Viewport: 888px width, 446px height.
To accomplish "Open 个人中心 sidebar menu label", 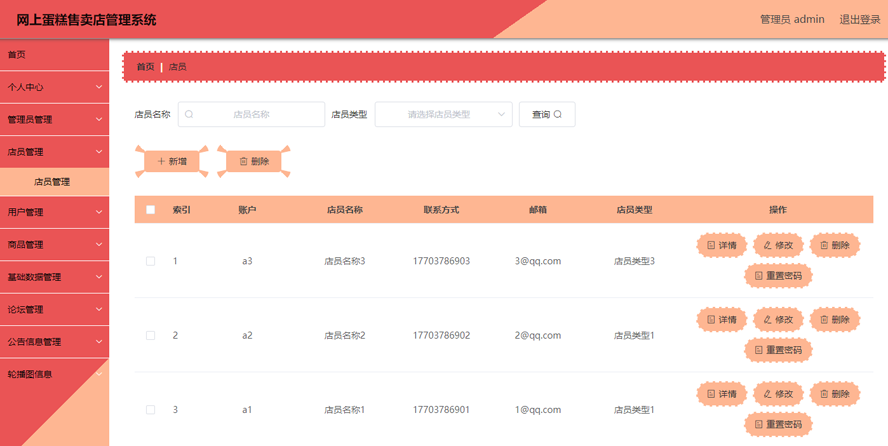I will tap(25, 87).
